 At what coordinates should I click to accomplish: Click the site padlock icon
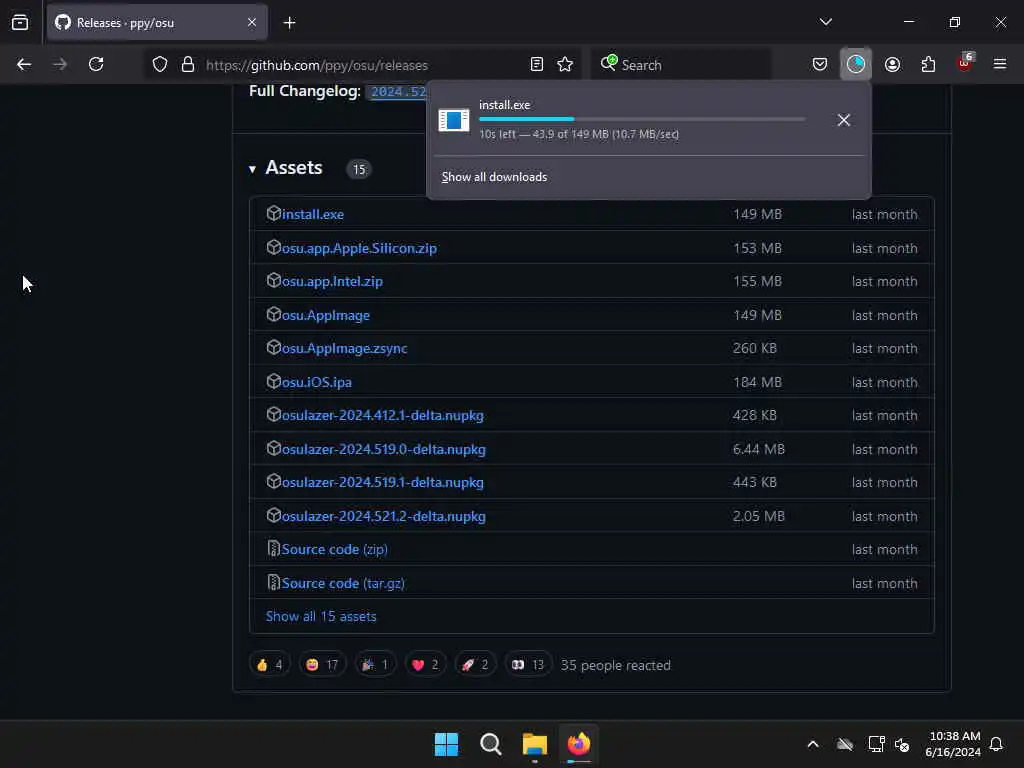pos(188,64)
